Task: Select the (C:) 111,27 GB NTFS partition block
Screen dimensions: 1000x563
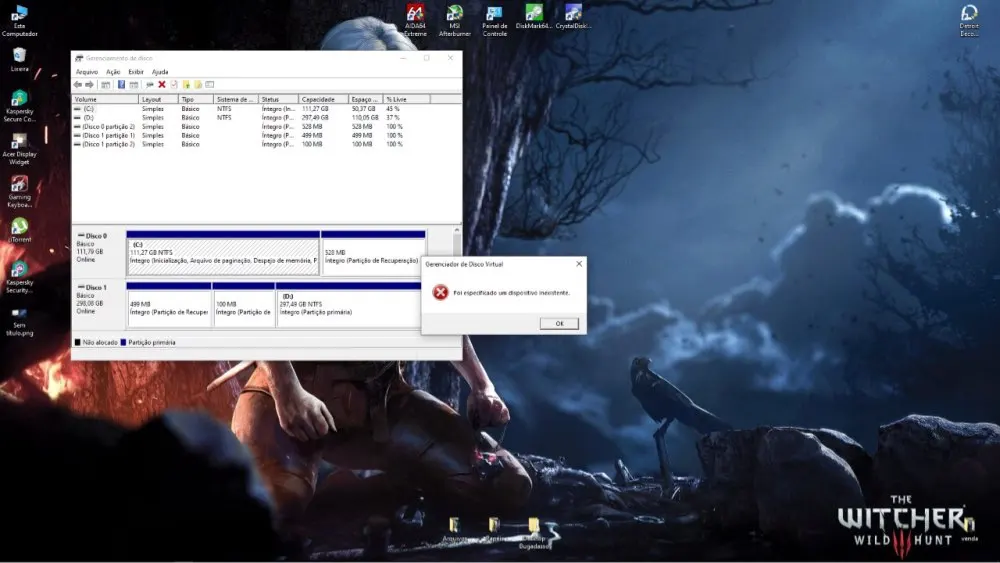Action: [223, 253]
